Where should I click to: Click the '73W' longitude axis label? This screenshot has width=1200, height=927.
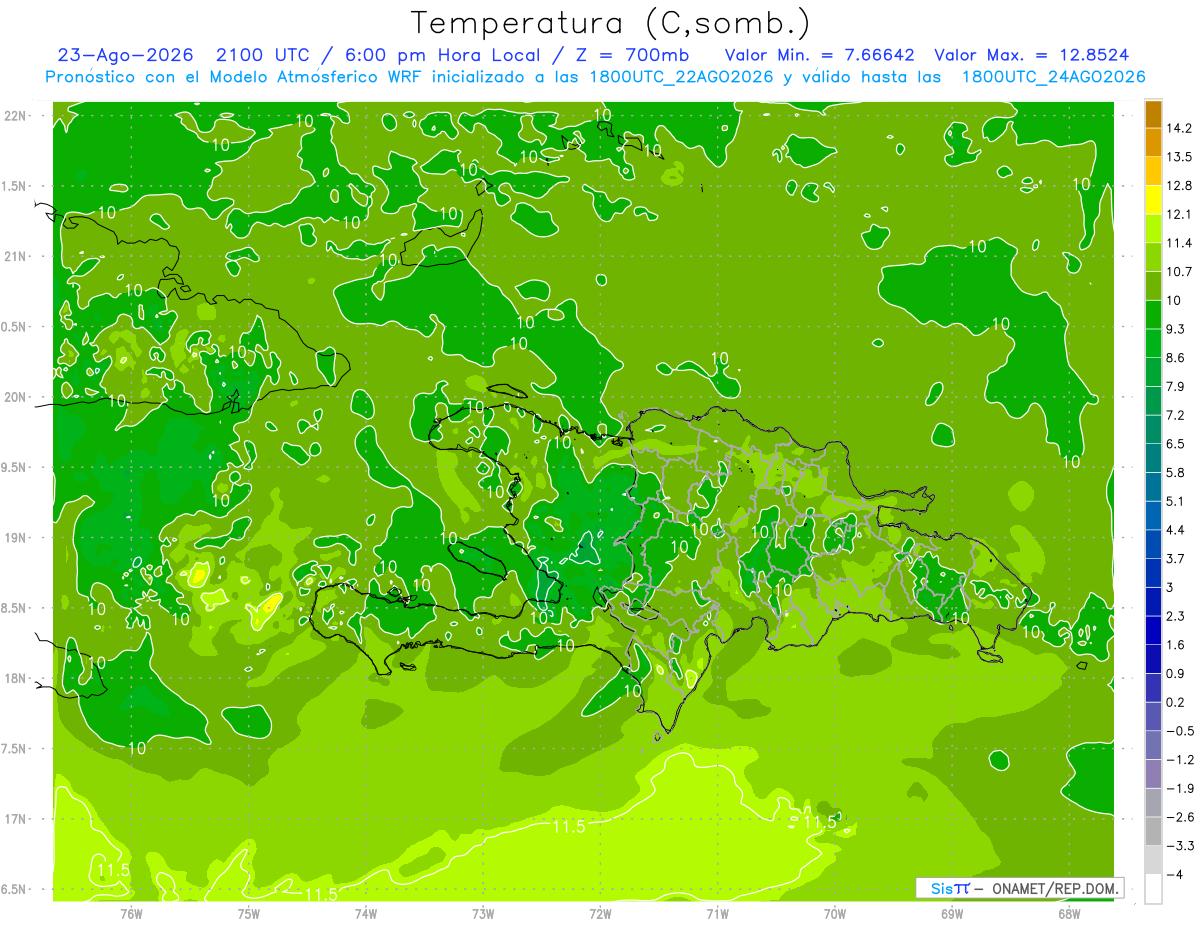[x=483, y=913]
